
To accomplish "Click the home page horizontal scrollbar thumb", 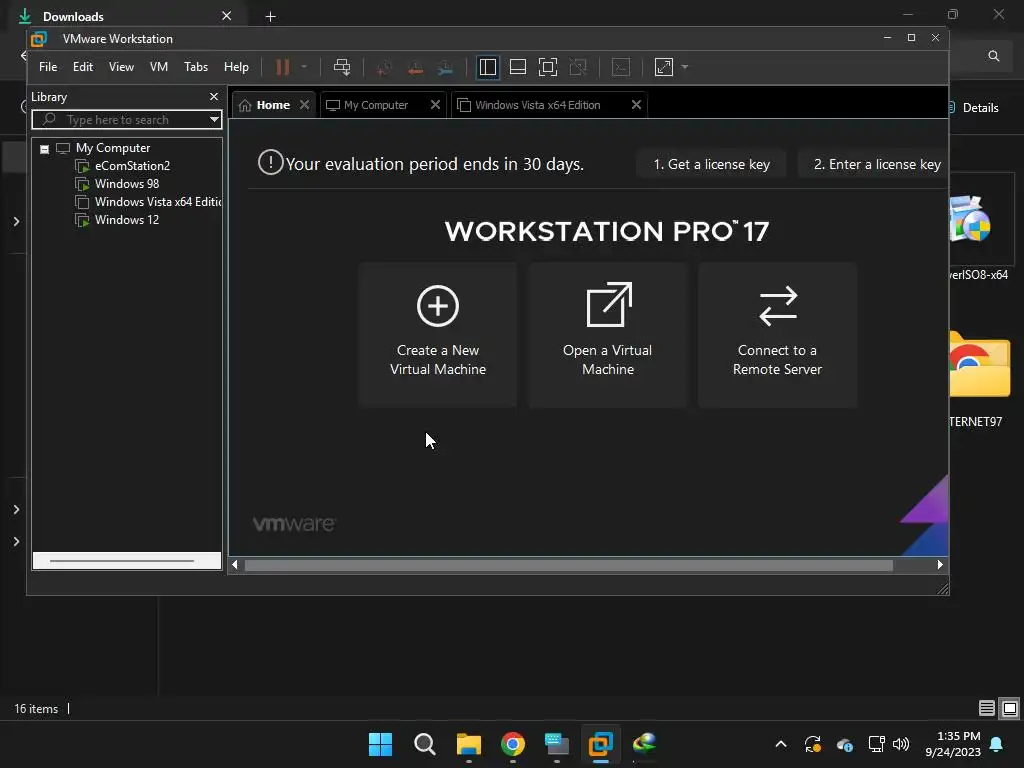I will tap(568, 565).
